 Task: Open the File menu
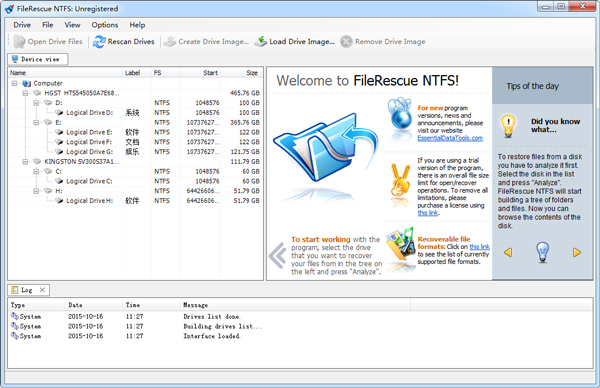pyautogui.click(x=47, y=25)
